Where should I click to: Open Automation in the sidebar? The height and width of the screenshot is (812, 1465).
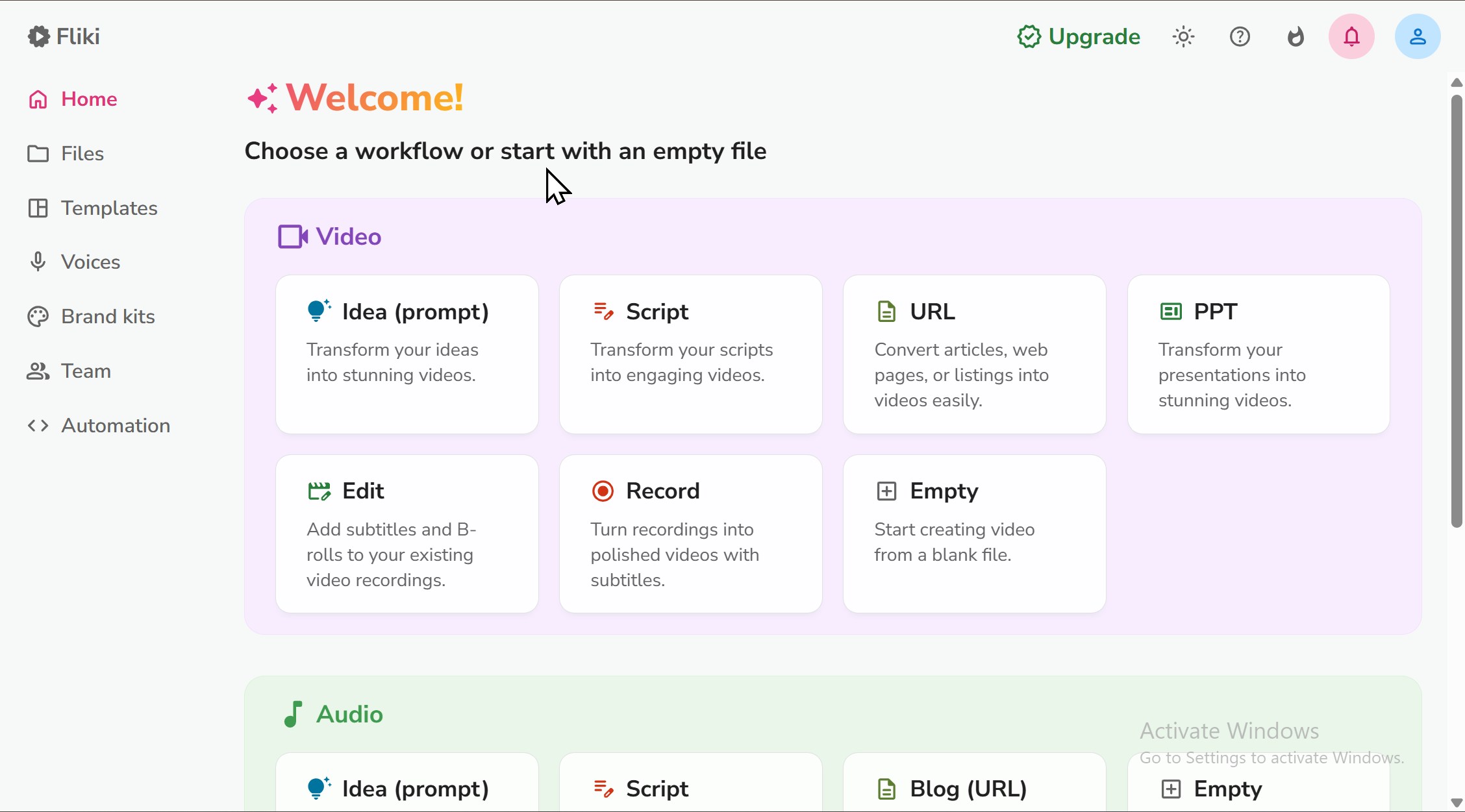[99, 426]
